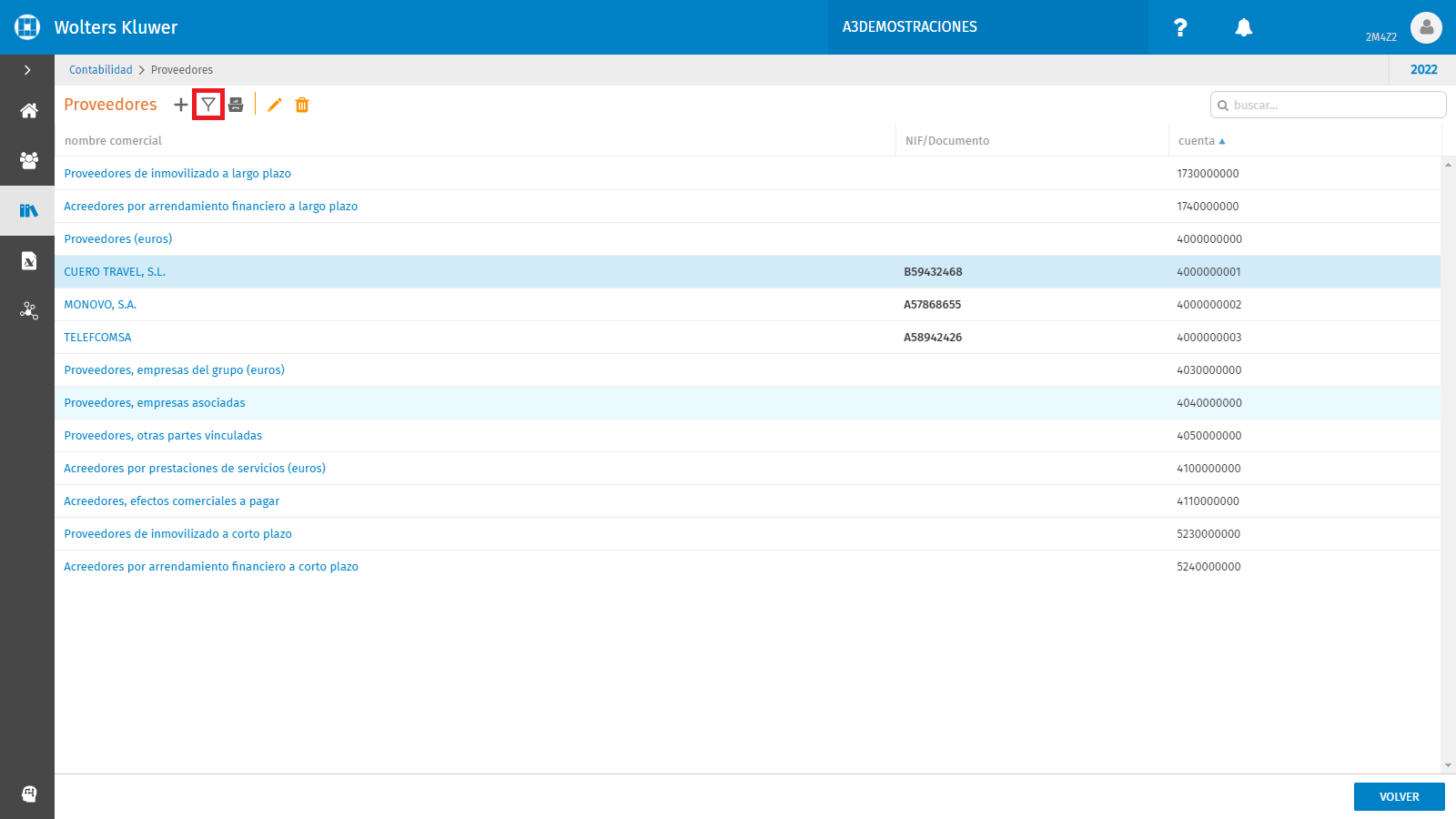Open TELEFCOMSA supplier
This screenshot has width=1456, height=819.
(97, 338)
